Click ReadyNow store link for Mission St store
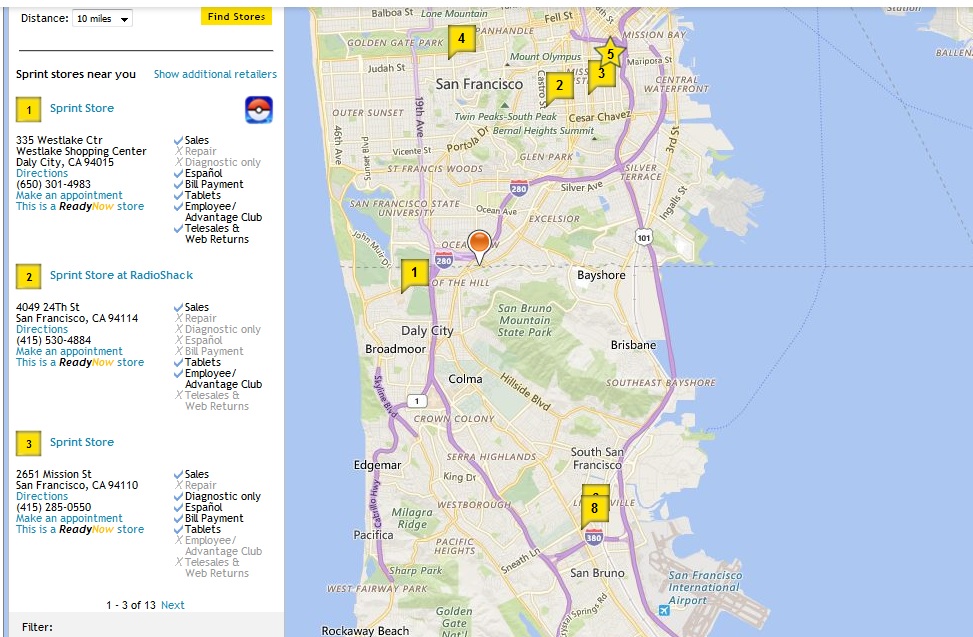Screen dimensions: 973x637 tap(80, 528)
